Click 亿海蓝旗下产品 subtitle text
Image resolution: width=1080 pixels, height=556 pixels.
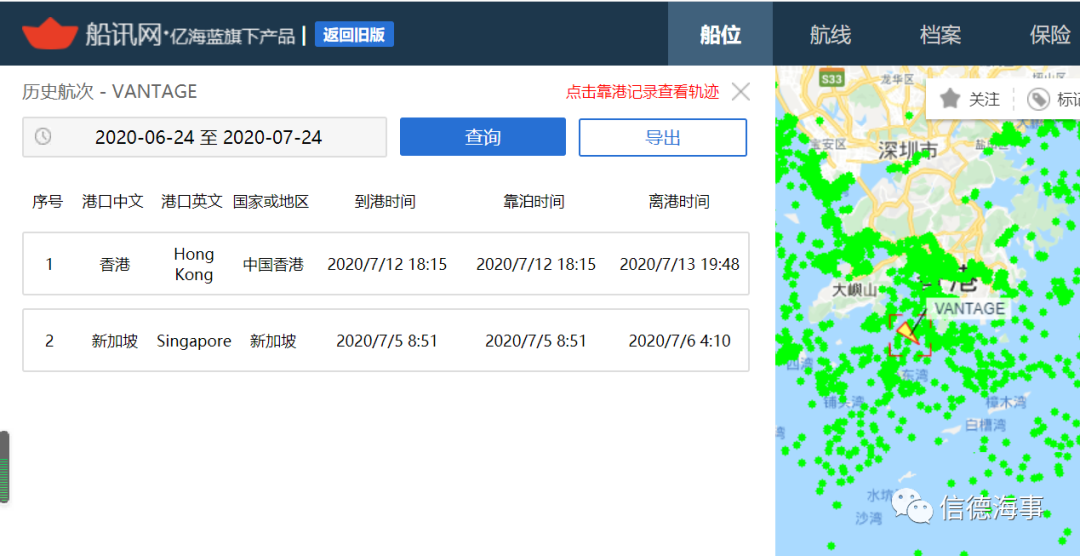pyautogui.click(x=232, y=35)
